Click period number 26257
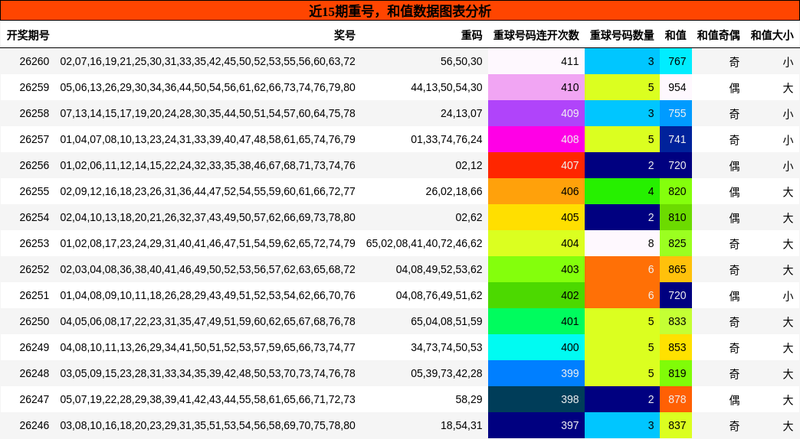The width and height of the screenshot is (800, 439). tap(34, 139)
